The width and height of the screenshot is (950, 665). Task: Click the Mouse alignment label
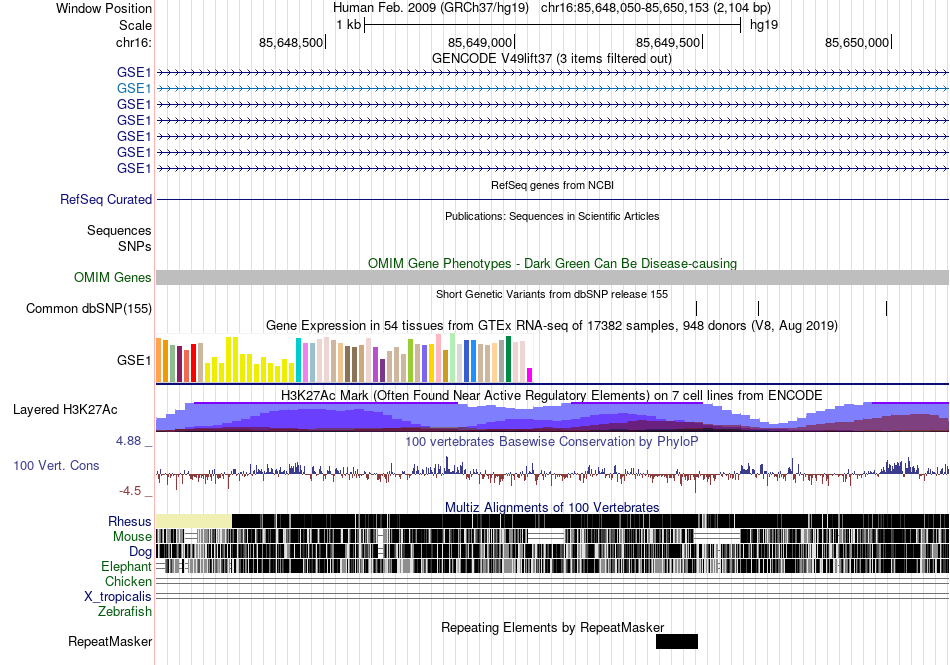132,537
